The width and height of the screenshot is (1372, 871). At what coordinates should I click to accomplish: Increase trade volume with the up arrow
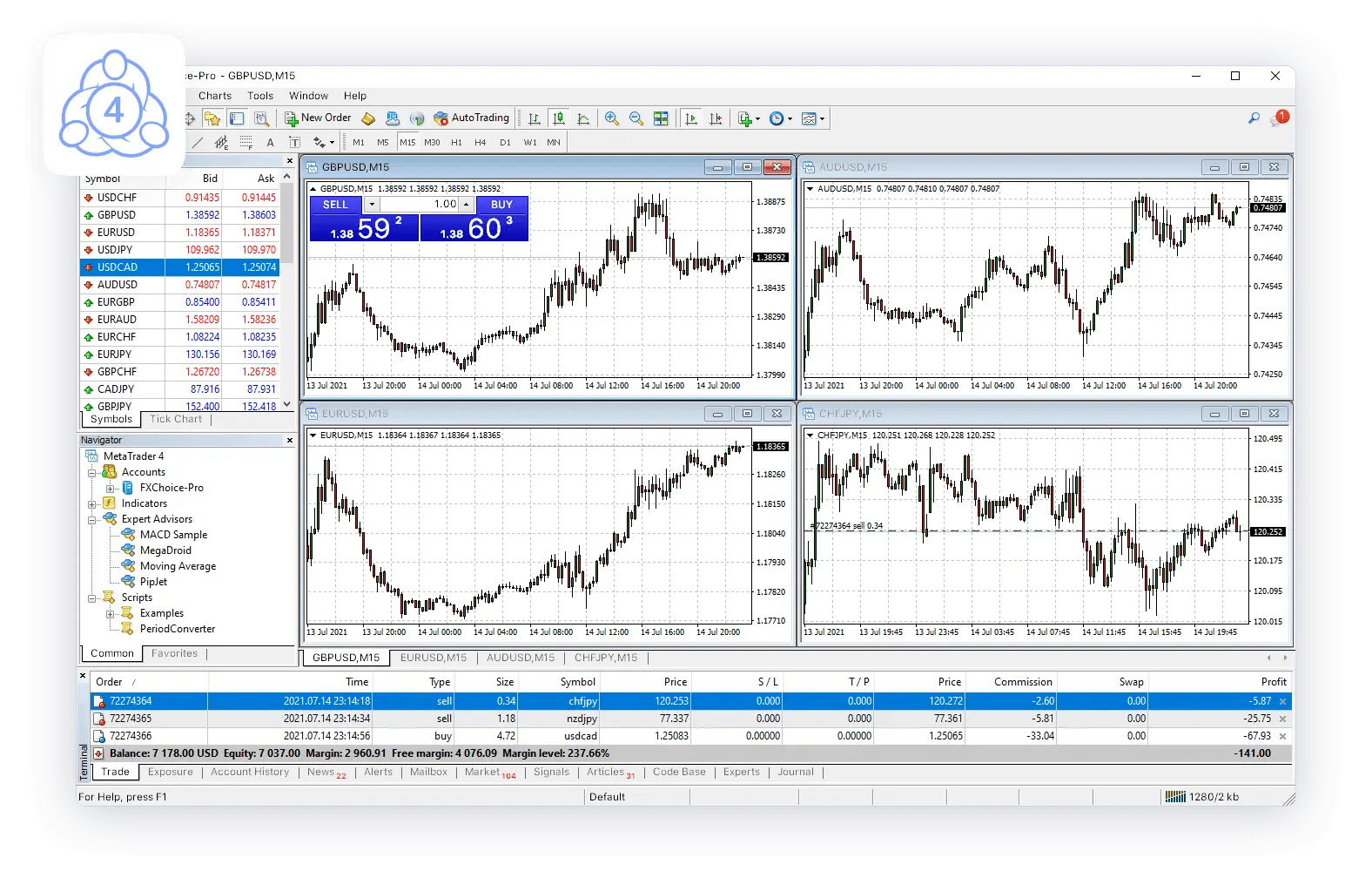tap(467, 205)
